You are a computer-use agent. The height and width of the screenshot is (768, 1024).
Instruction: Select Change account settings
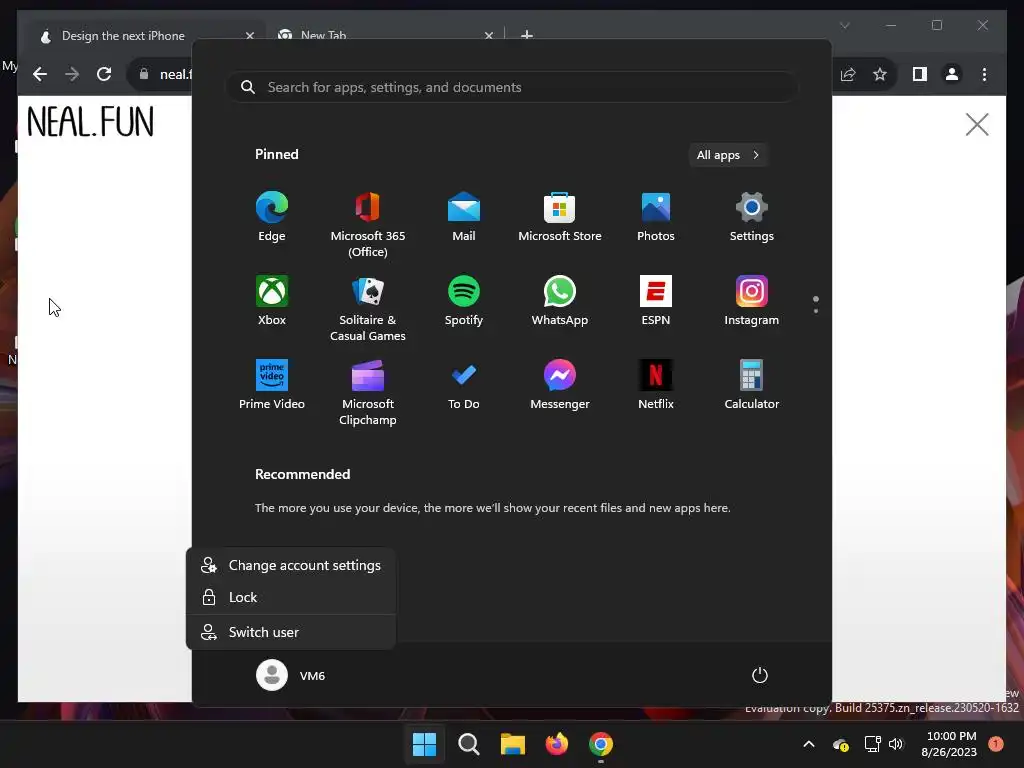[291, 566]
